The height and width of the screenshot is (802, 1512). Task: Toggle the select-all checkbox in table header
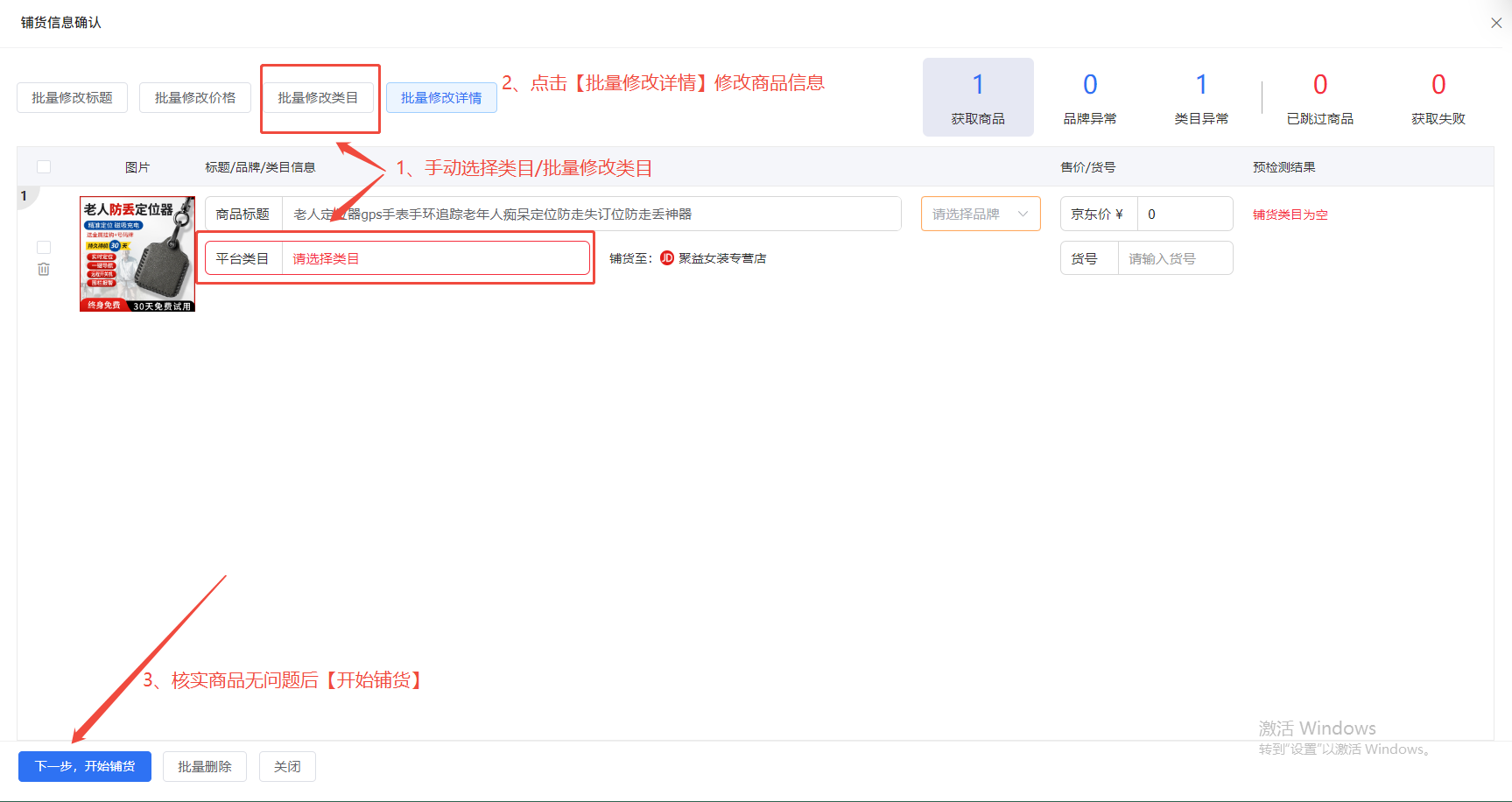coord(44,167)
